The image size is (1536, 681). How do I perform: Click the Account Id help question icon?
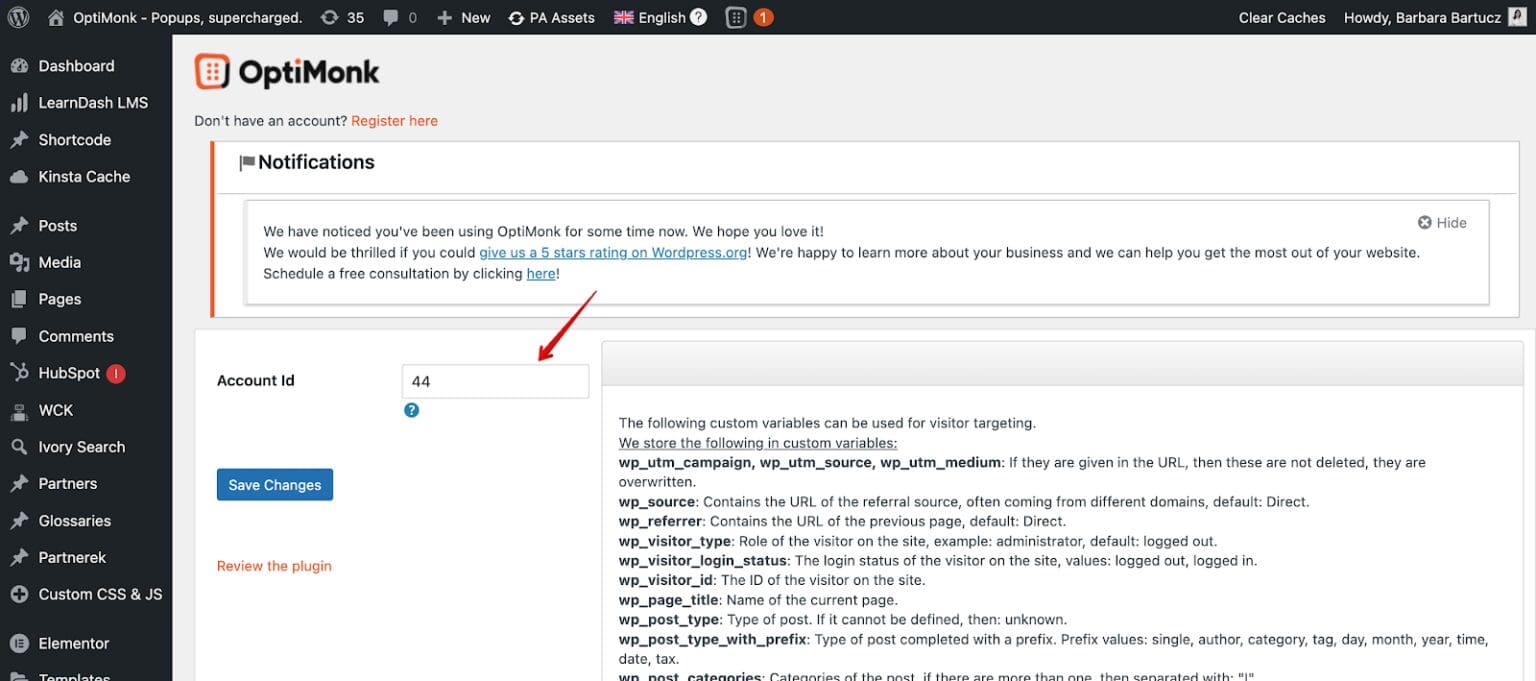(x=411, y=410)
